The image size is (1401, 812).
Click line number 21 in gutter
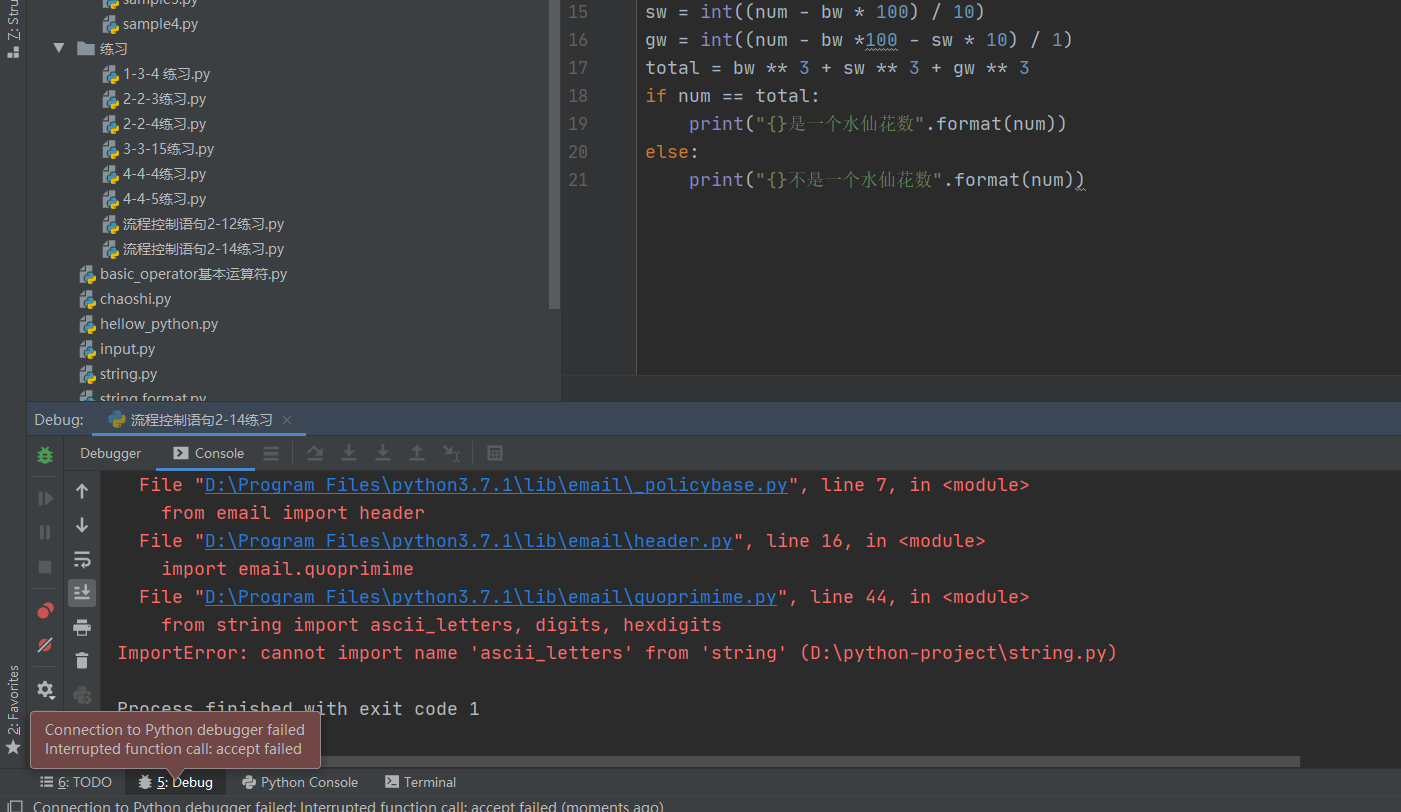pos(578,180)
